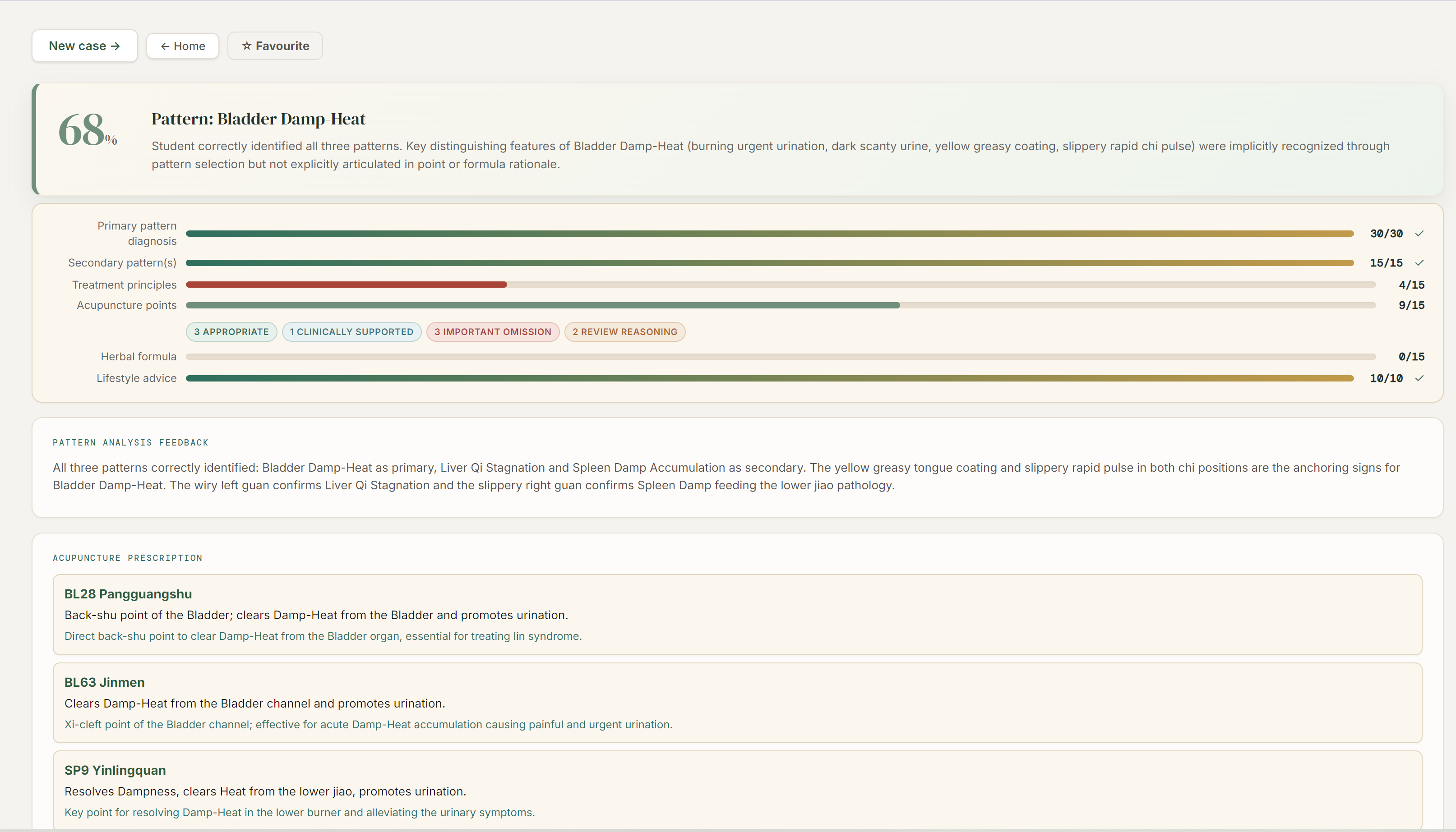The height and width of the screenshot is (832, 1456).
Task: Click the Lifestyle advice progress bar
Action: point(769,378)
